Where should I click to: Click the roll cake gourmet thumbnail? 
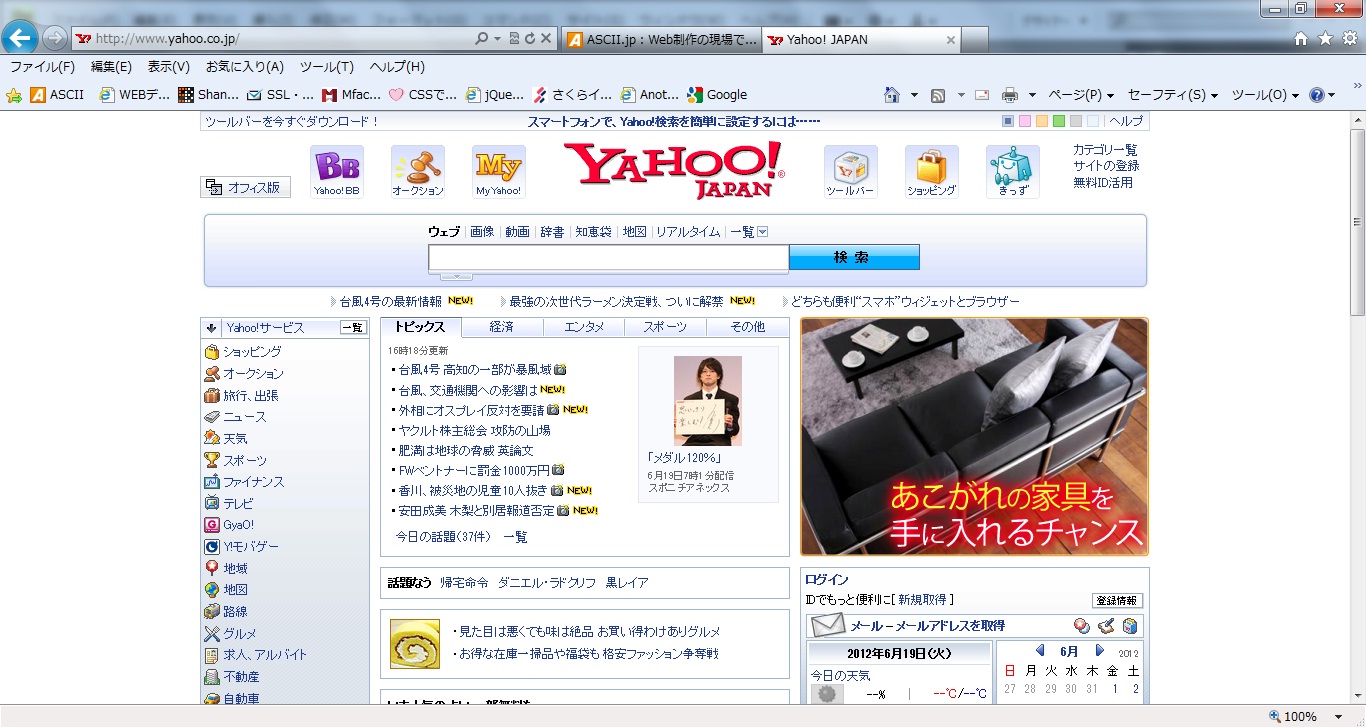coord(415,644)
